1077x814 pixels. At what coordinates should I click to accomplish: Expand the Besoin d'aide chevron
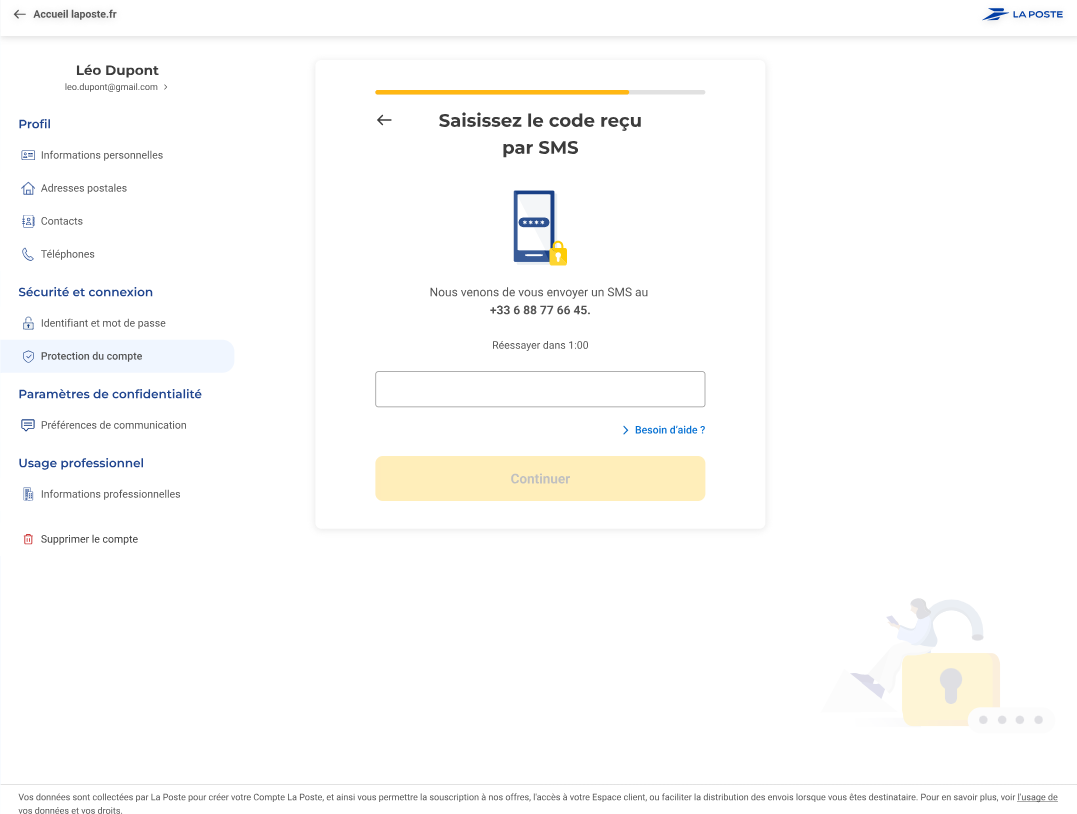click(x=625, y=430)
